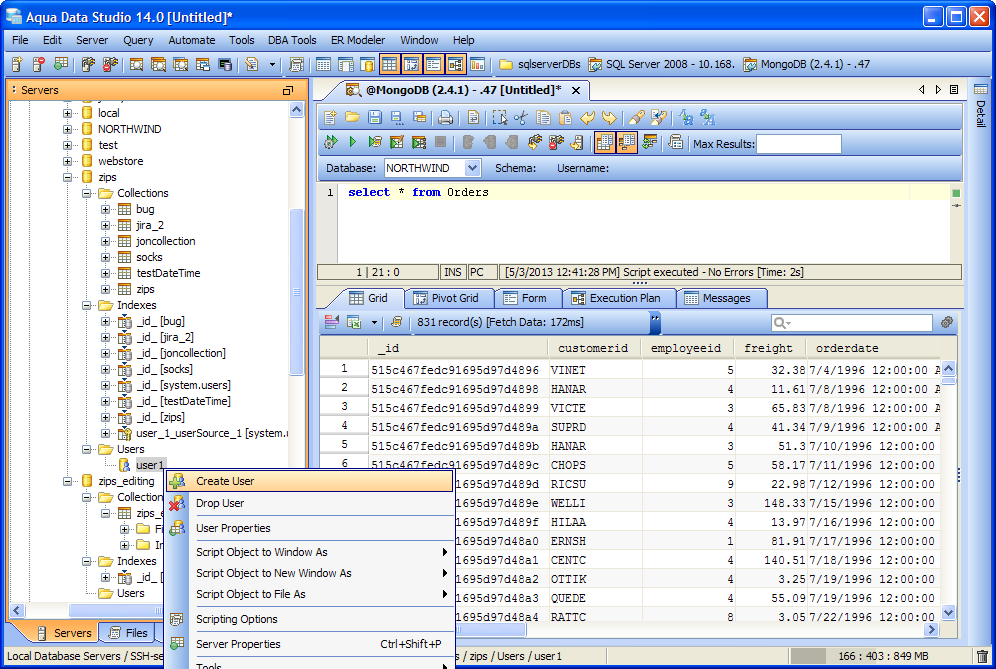
Task: Toggle the highlighted grid layout button in editor toolbar
Action: click(x=604, y=142)
